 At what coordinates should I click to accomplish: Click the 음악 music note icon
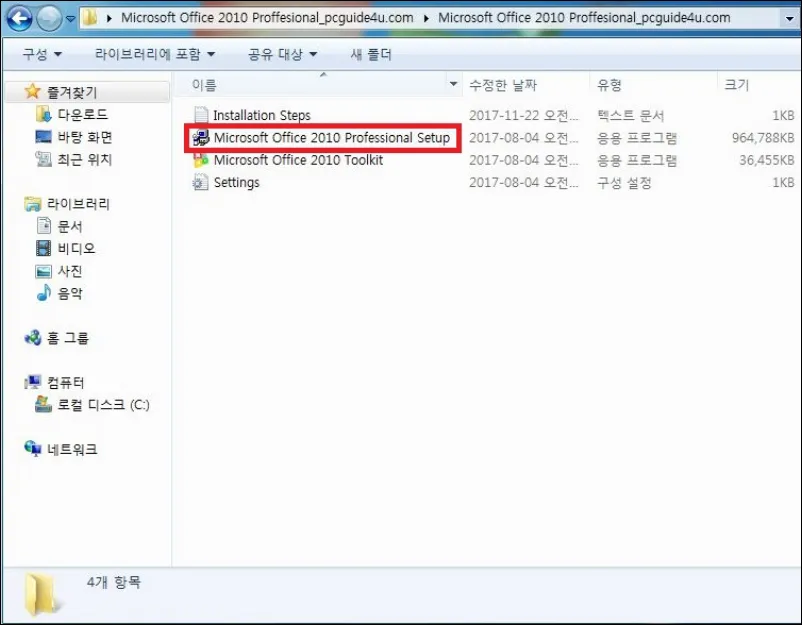(x=44, y=293)
